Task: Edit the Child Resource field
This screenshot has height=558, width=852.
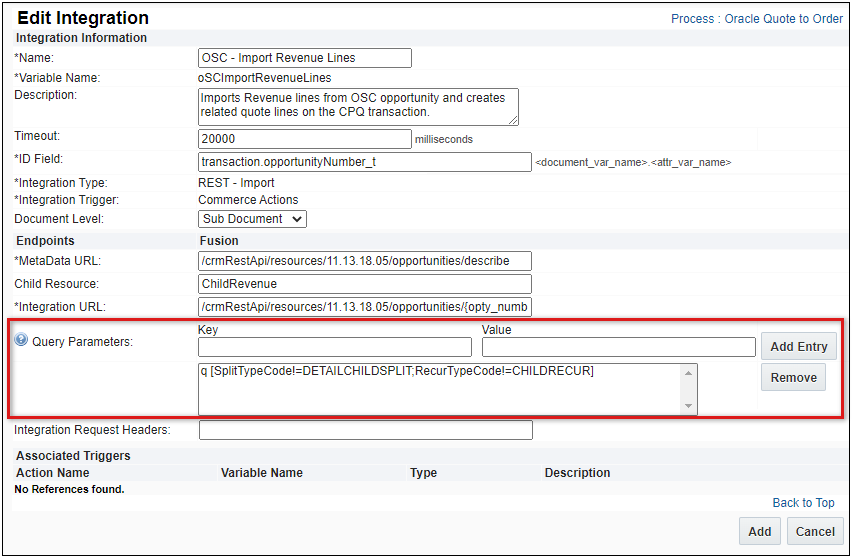Action: tap(365, 284)
